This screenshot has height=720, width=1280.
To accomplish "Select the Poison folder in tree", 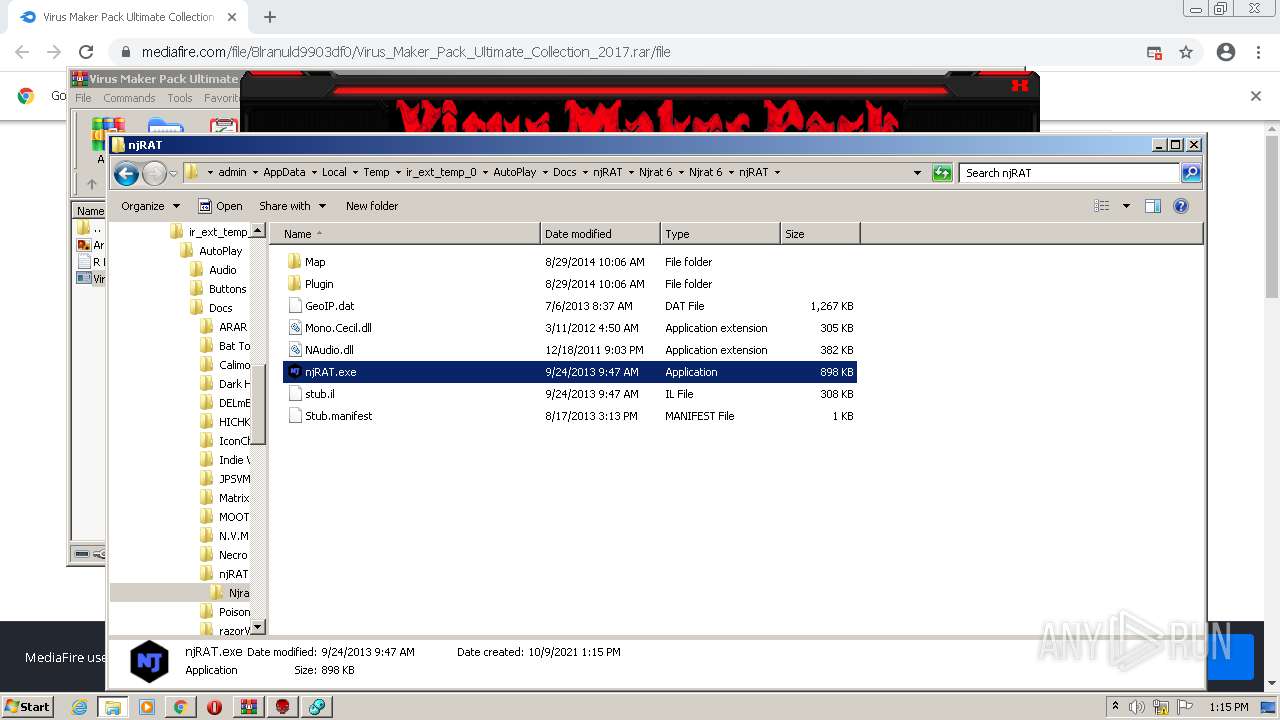I will pos(225,612).
